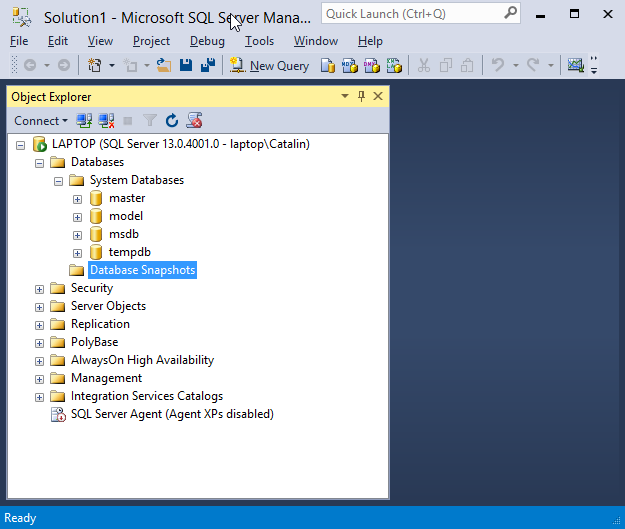Click the Database Engine Query icon

point(328,66)
